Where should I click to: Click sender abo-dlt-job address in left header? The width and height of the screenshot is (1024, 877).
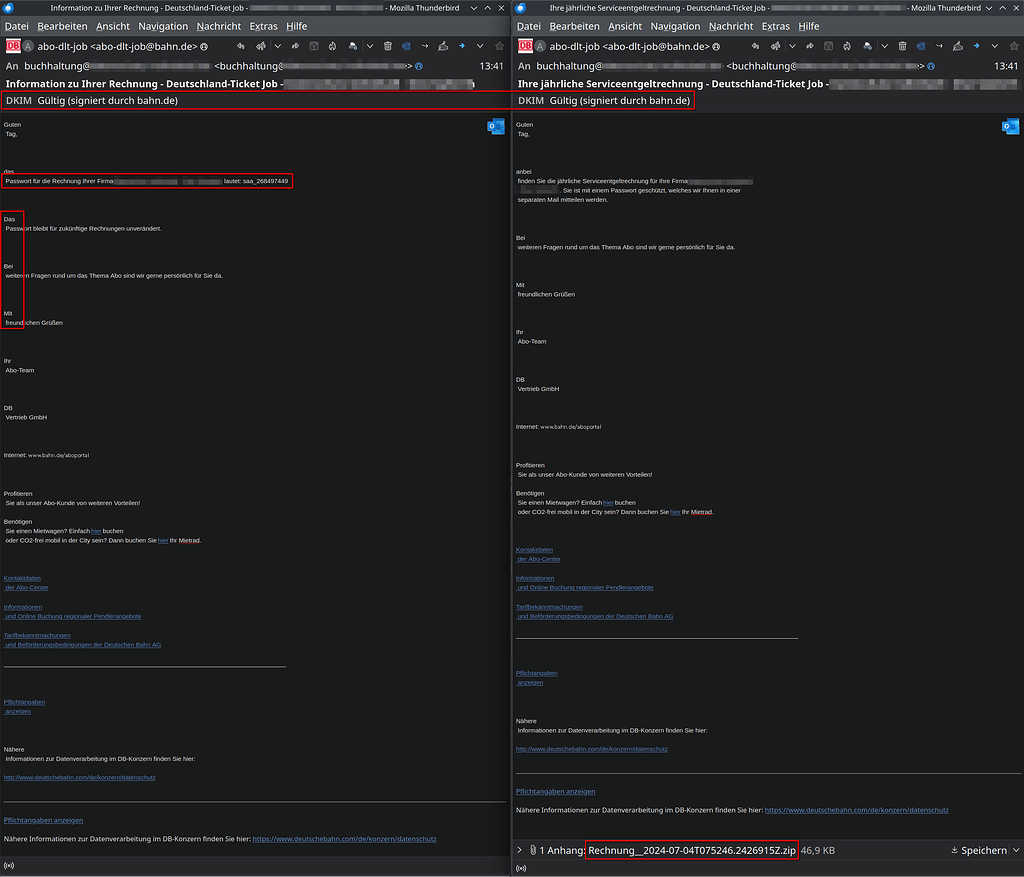pyautogui.click(x=116, y=47)
